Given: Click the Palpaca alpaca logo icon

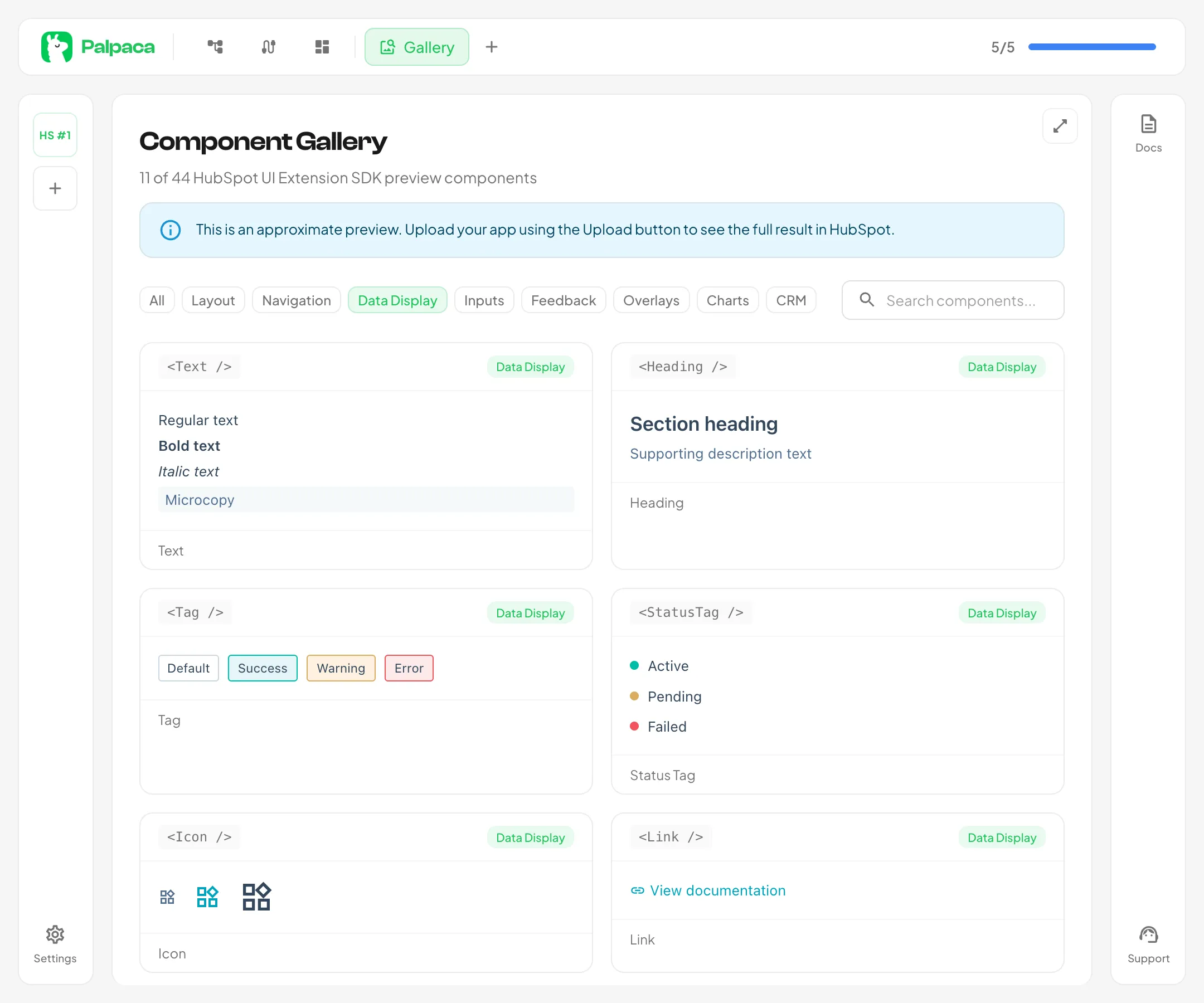Looking at the screenshot, I should tap(56, 47).
